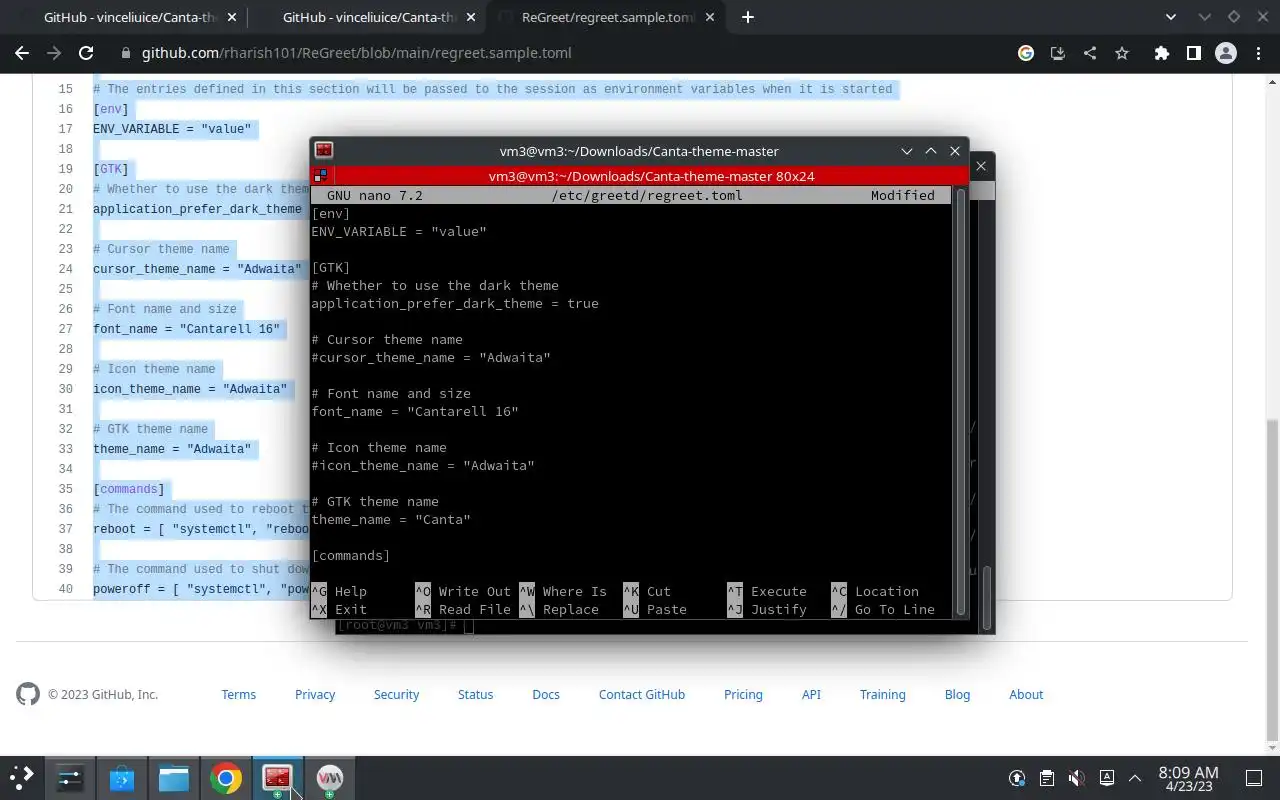Open the Terms footer link
1280x800 pixels.
pyautogui.click(x=239, y=694)
